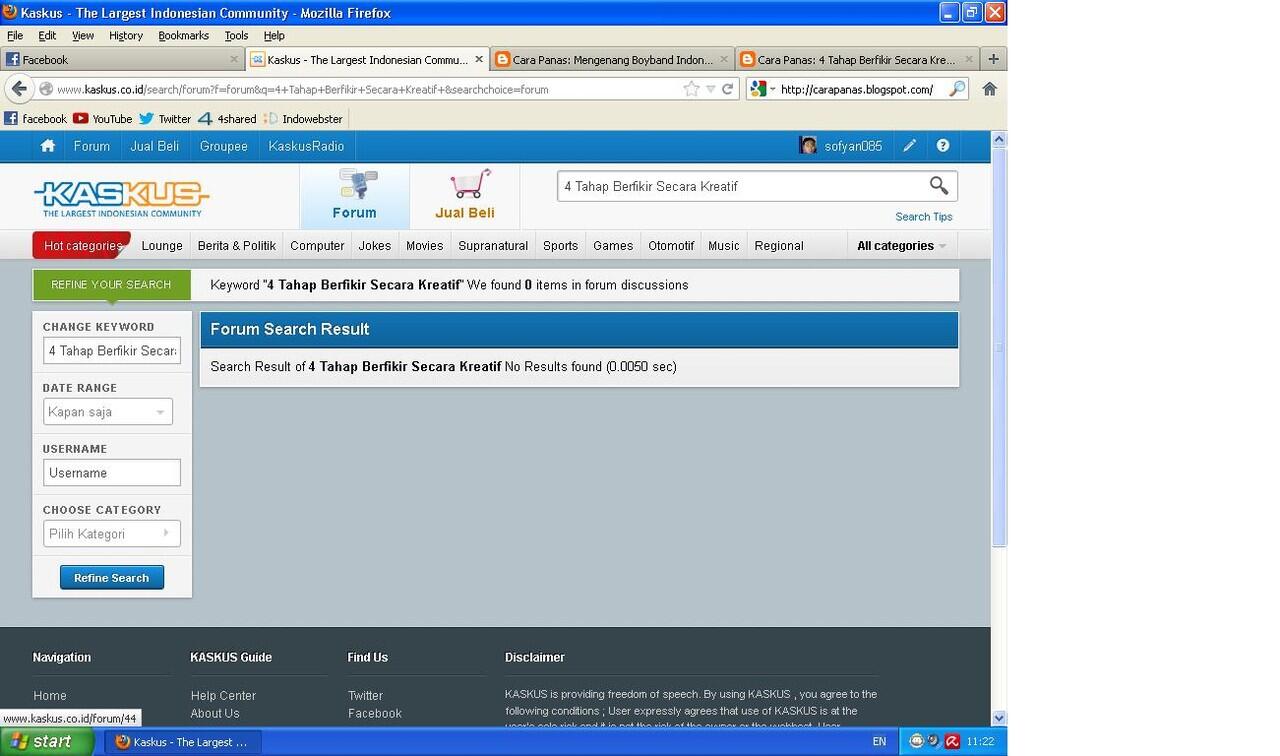This screenshot has width=1280, height=756.
Task: Click sofyan085 username link
Action: tap(853, 146)
